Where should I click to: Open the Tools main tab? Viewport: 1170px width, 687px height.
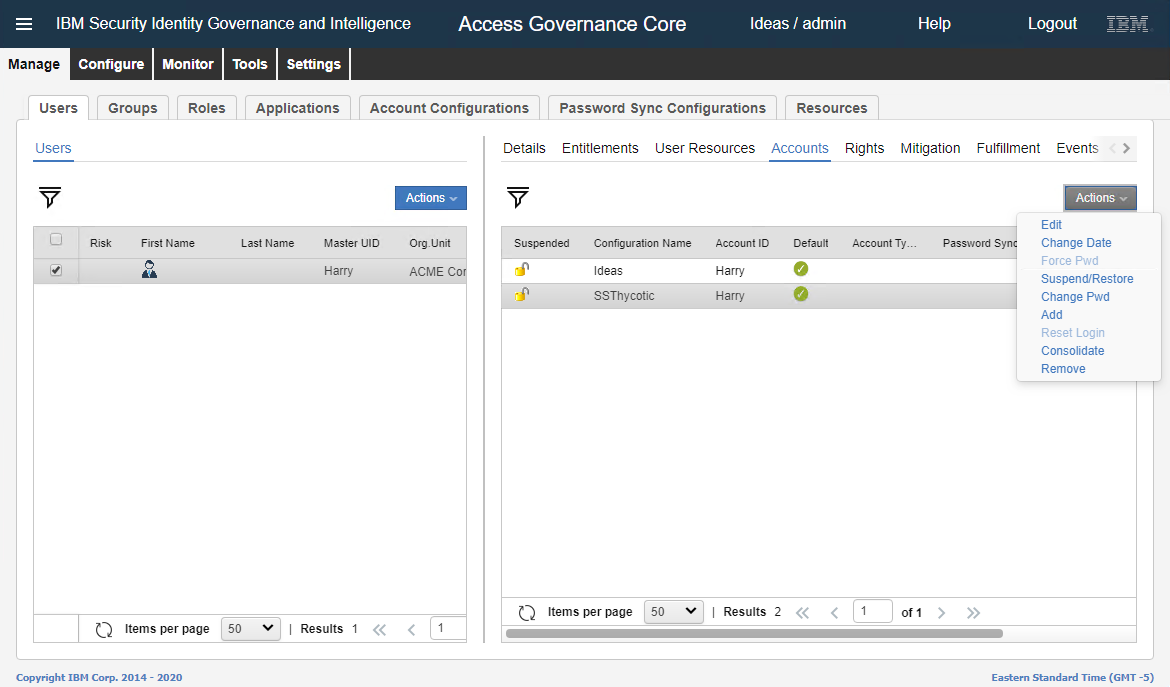(250, 64)
